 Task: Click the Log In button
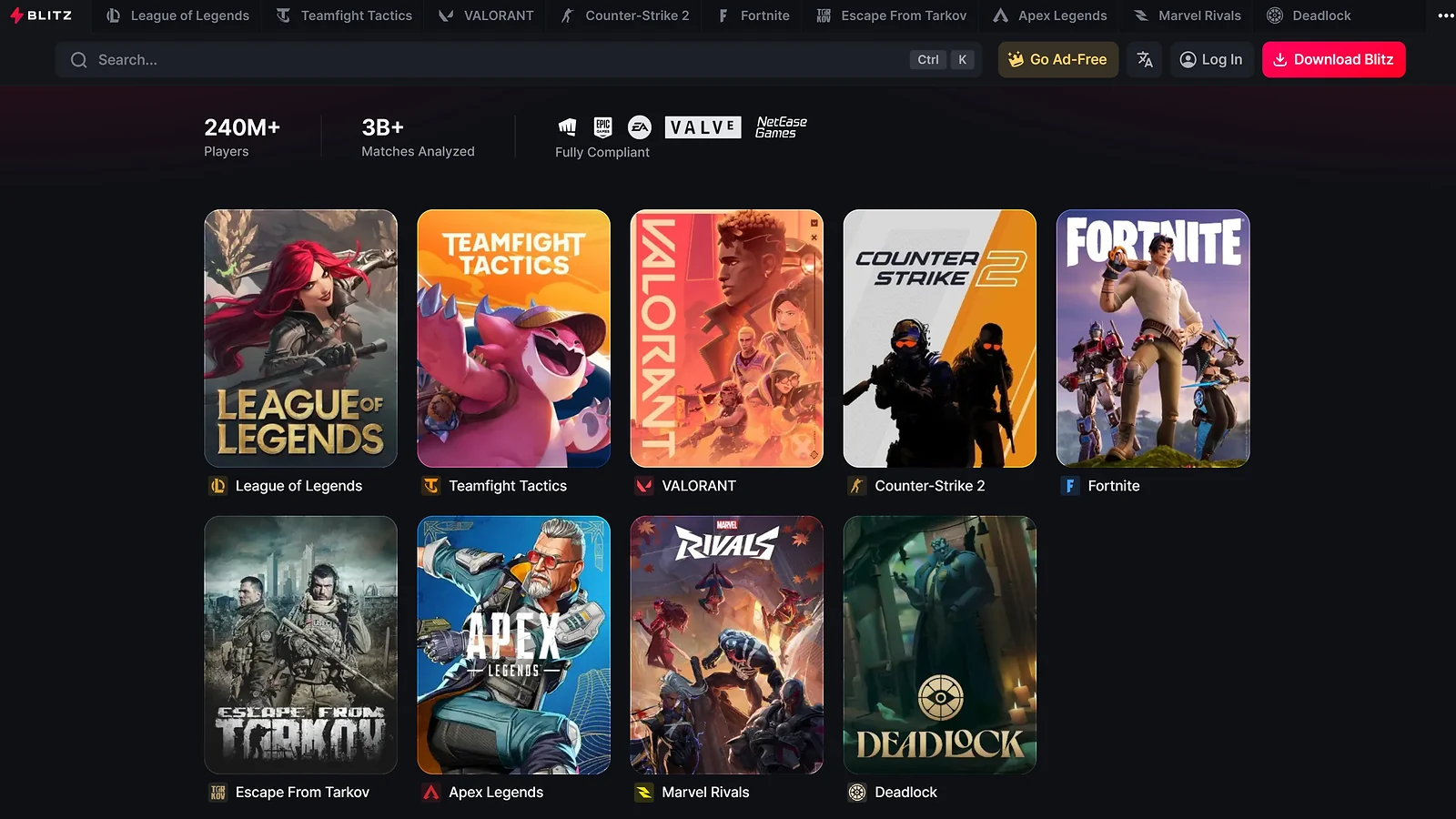point(1211,59)
